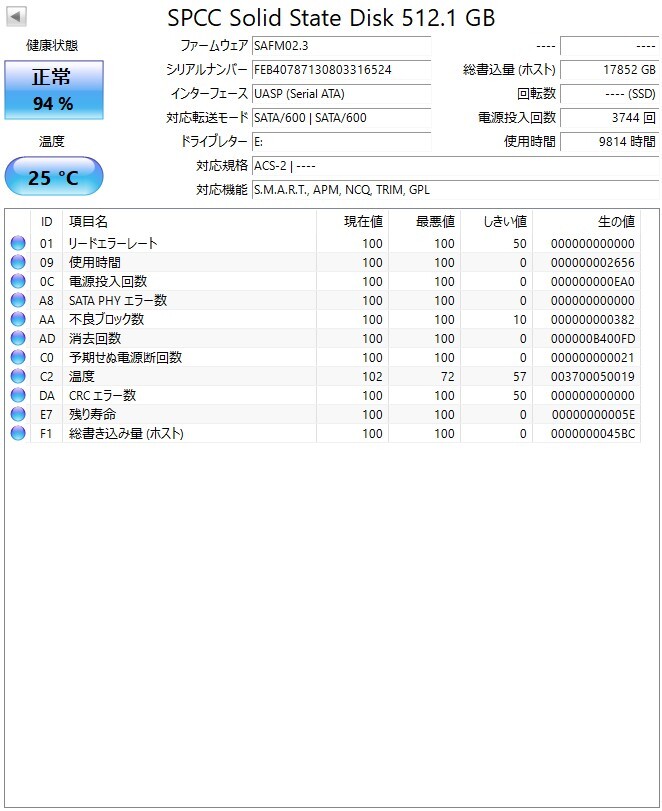Click raw value 00000000005E

[x=593, y=414]
